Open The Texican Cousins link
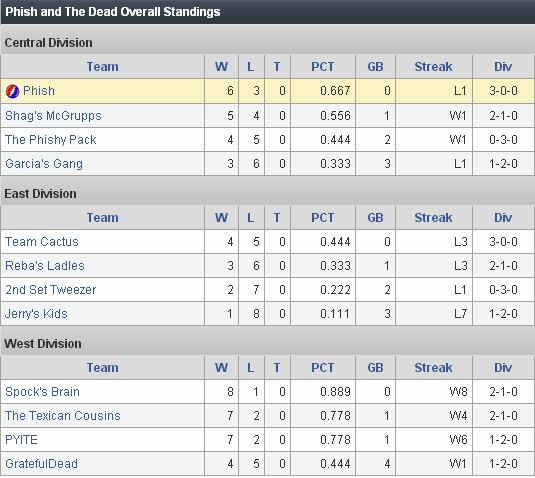This screenshot has height=478, width=535. coord(63,416)
